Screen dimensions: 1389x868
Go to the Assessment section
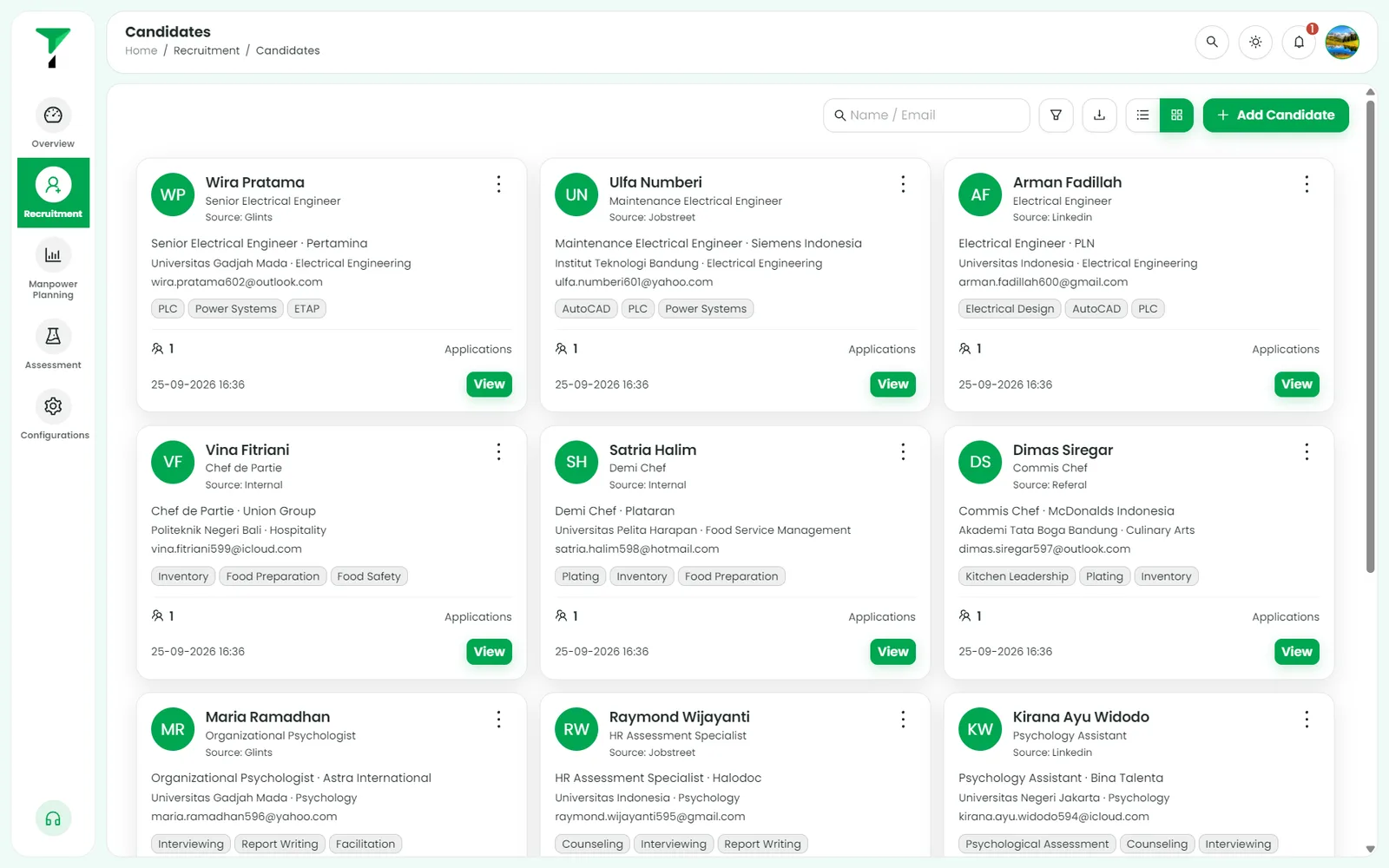click(53, 344)
